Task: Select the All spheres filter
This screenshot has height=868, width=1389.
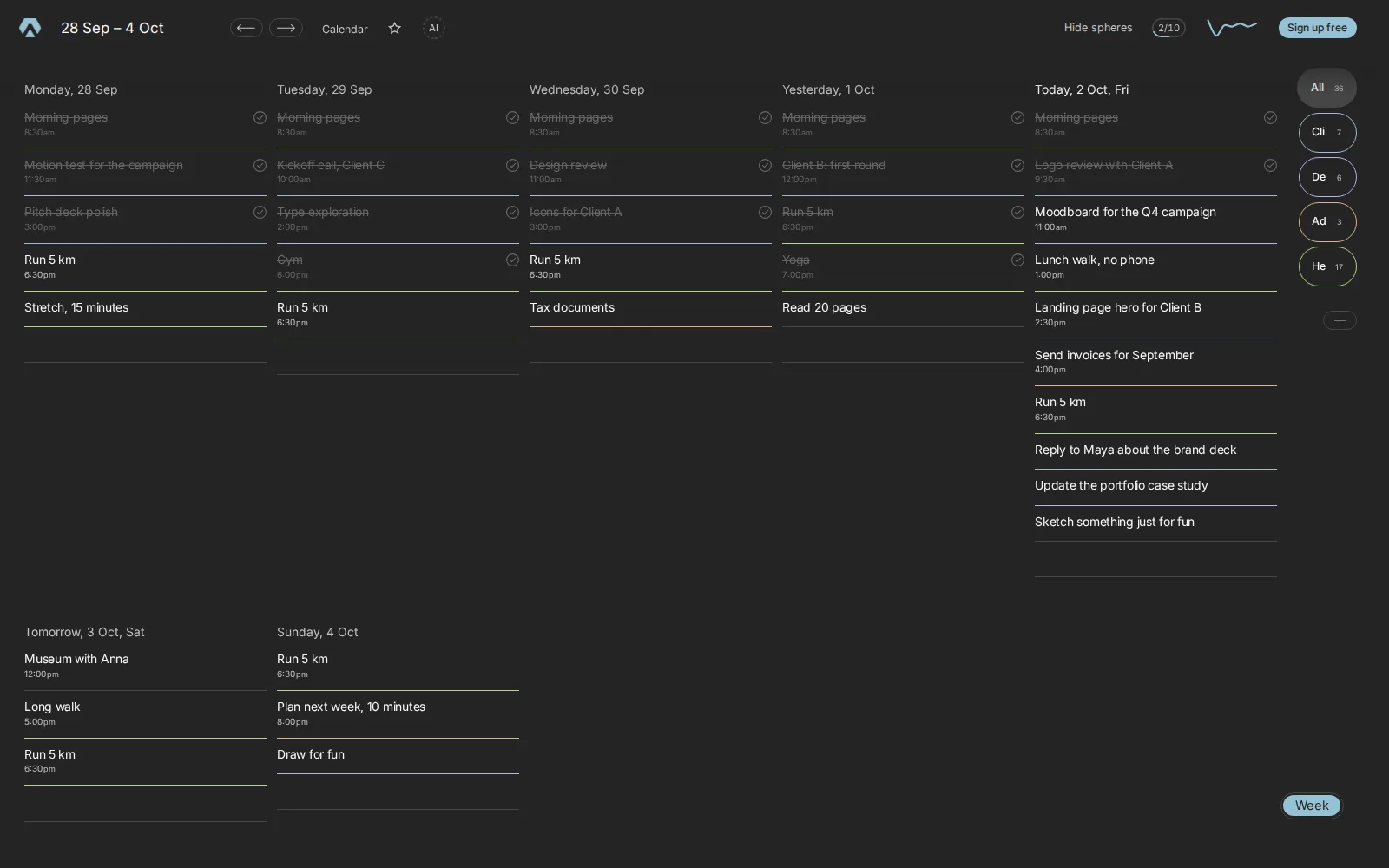Action: (x=1326, y=88)
